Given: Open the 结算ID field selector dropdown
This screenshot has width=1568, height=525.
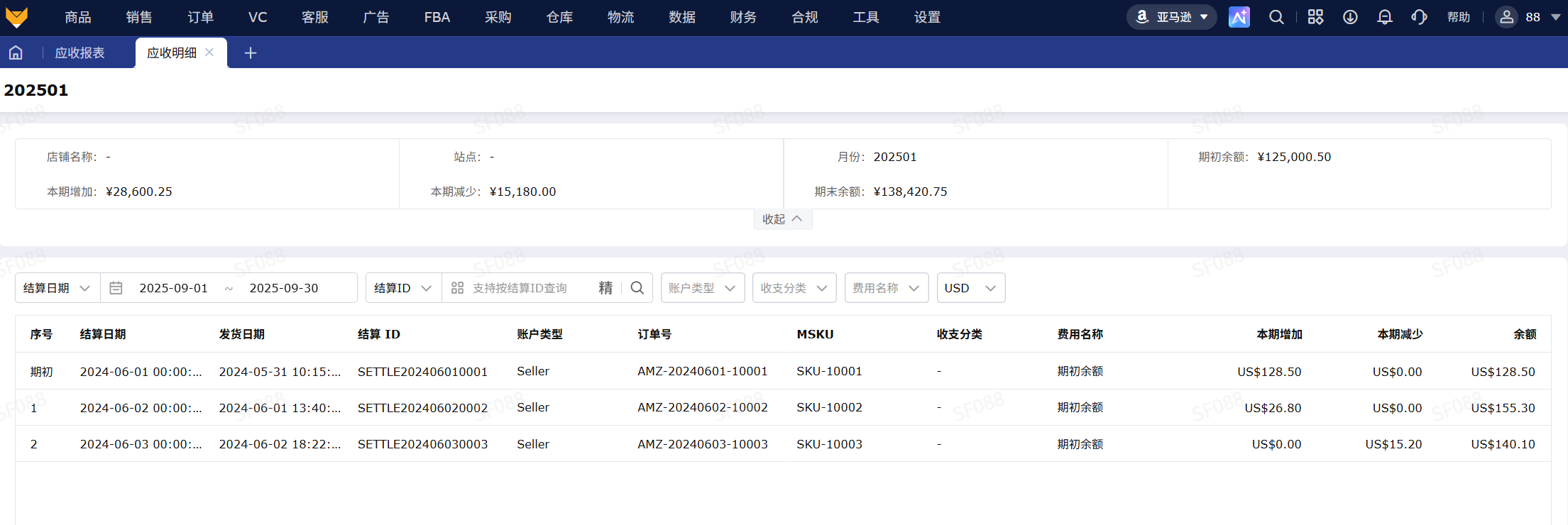Looking at the screenshot, I should pyautogui.click(x=403, y=288).
